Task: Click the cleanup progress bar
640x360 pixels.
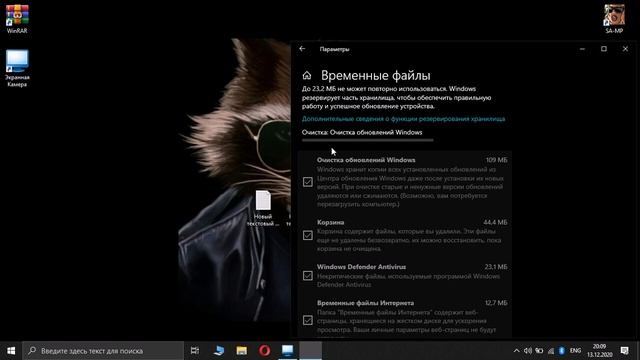Action: (x=367, y=140)
